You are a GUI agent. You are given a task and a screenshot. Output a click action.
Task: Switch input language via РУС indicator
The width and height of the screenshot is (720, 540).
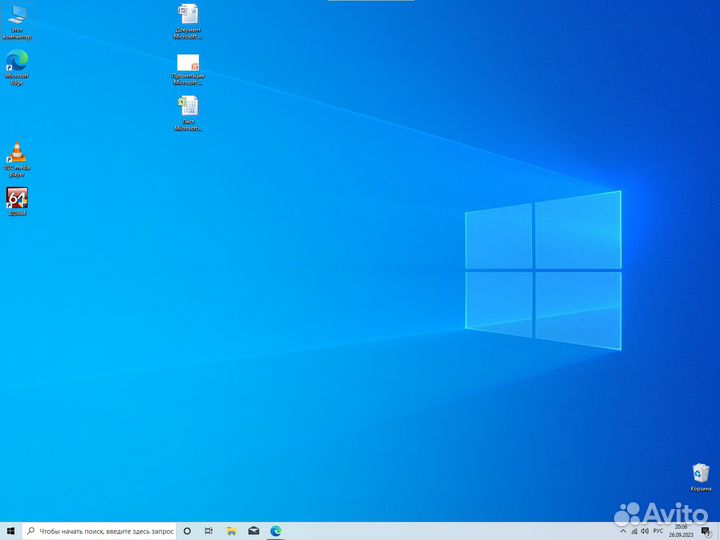(x=658, y=531)
